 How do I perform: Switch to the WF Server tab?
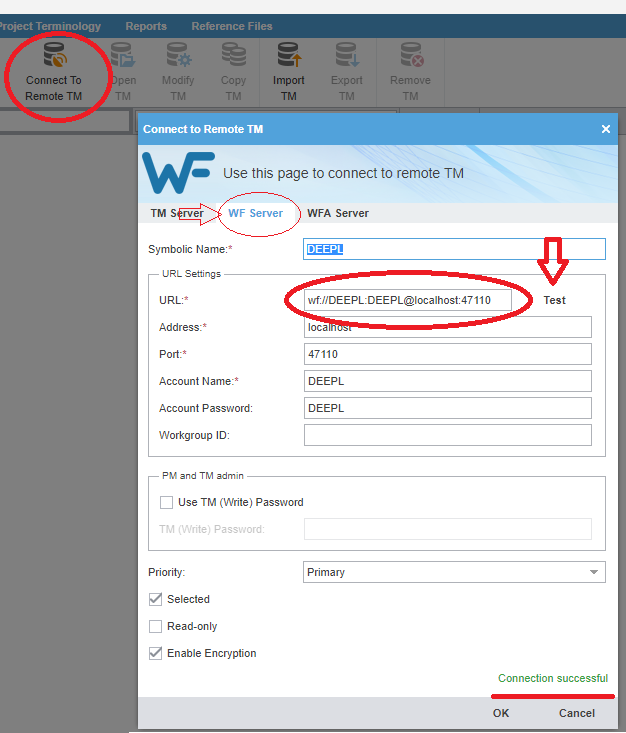click(255, 213)
